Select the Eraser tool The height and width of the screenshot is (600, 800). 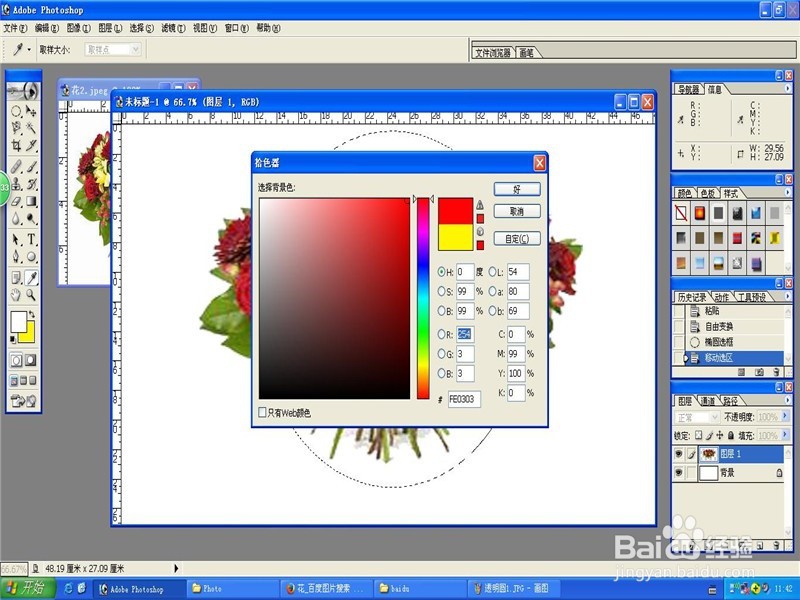pyautogui.click(x=16, y=202)
